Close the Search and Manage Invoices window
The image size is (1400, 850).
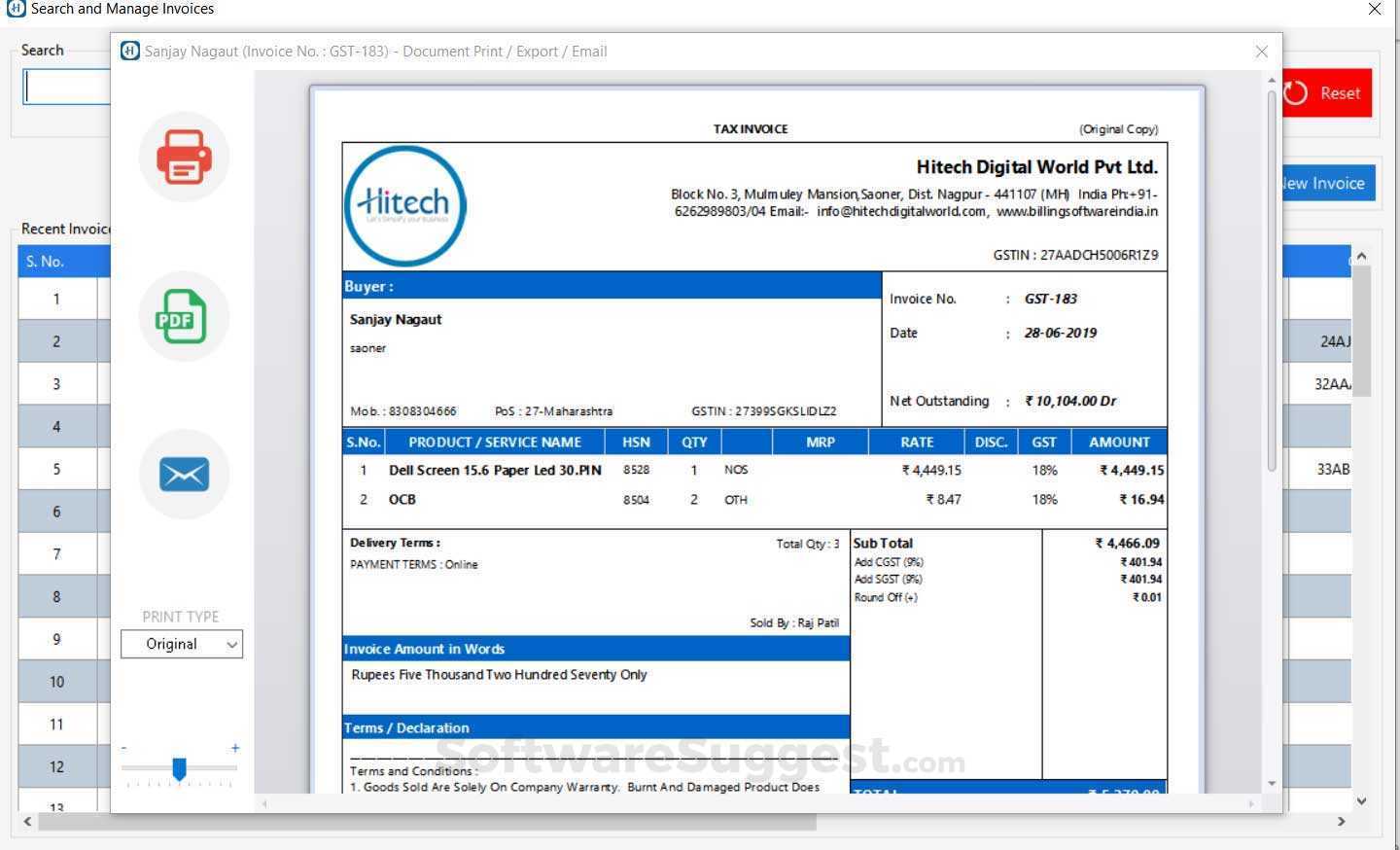click(x=1375, y=9)
